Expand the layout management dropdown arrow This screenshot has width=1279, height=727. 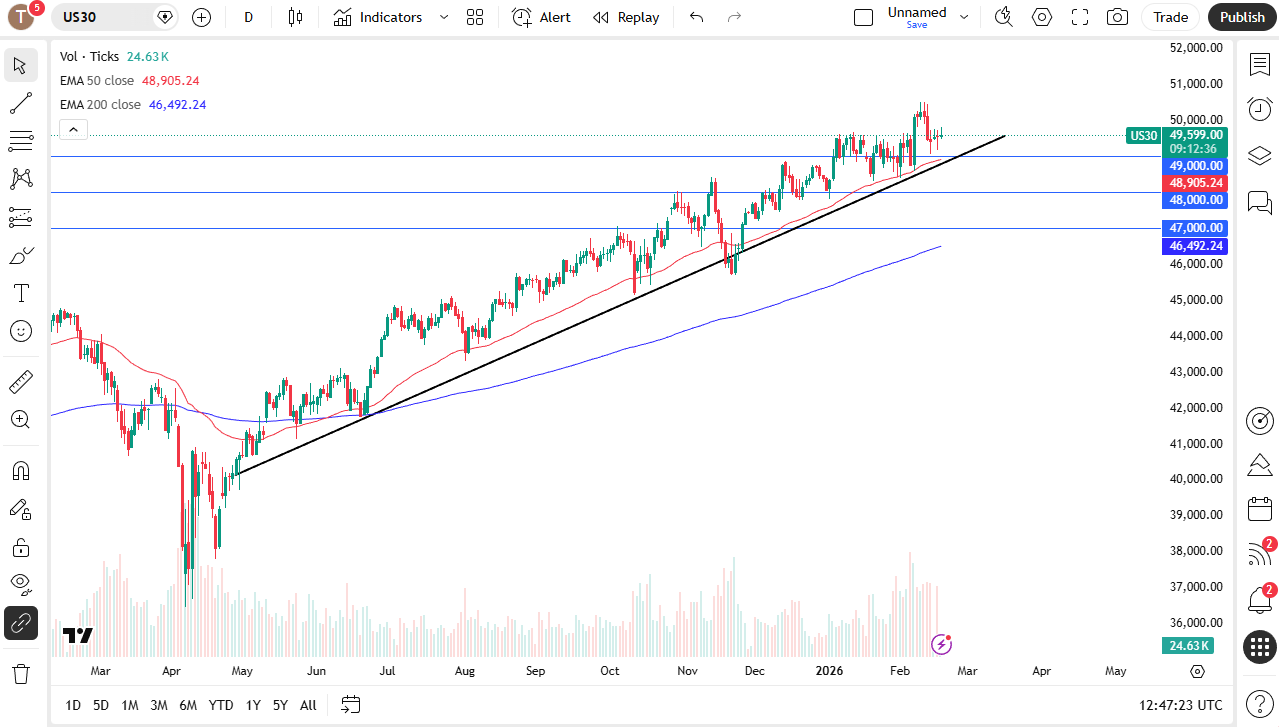point(964,17)
